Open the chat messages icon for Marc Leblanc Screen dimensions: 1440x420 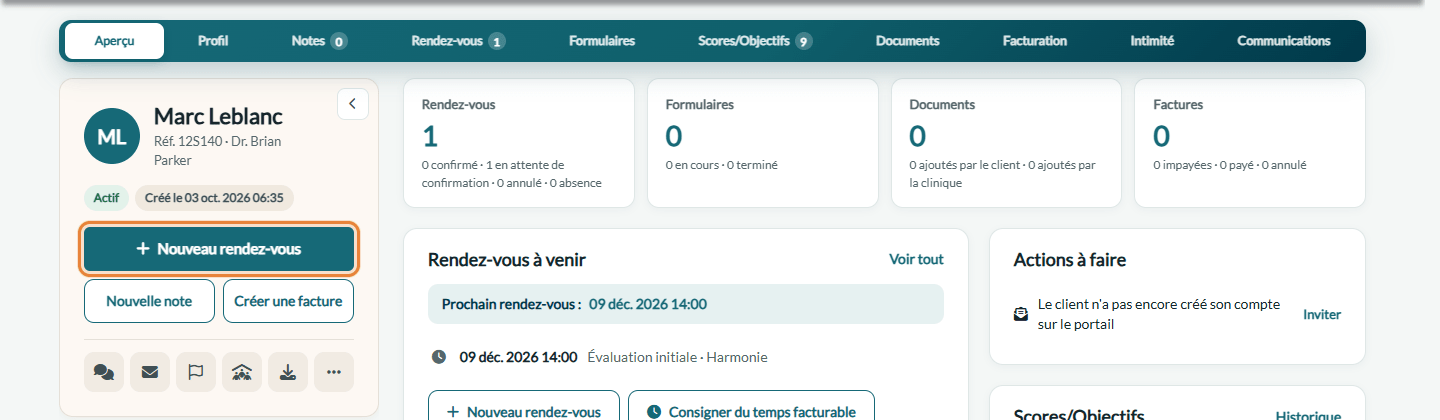pos(104,372)
